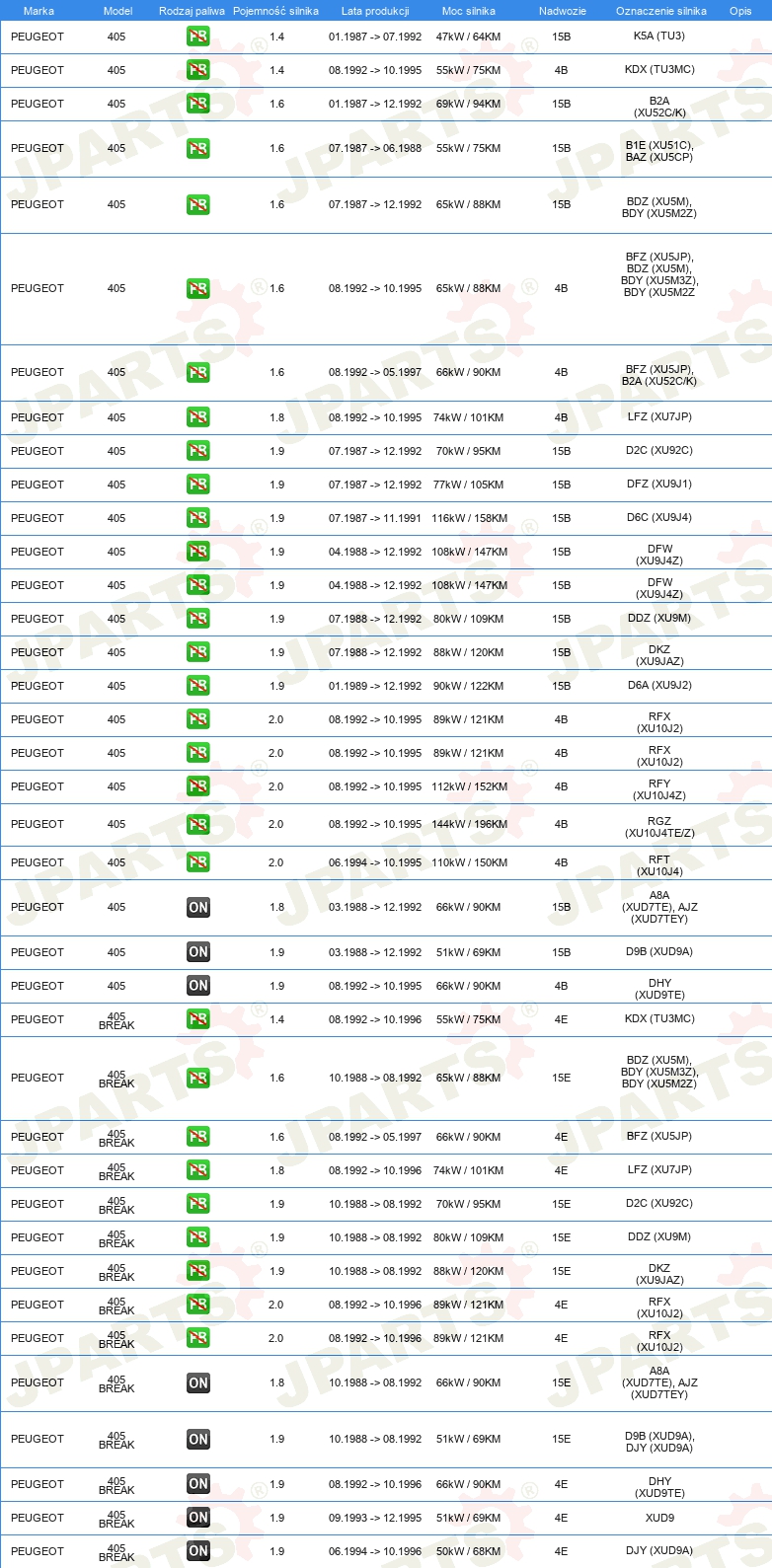Click the diesel ON icon in the 405 BREAK A8A 15E row
772x1568 pixels.
tap(198, 1382)
